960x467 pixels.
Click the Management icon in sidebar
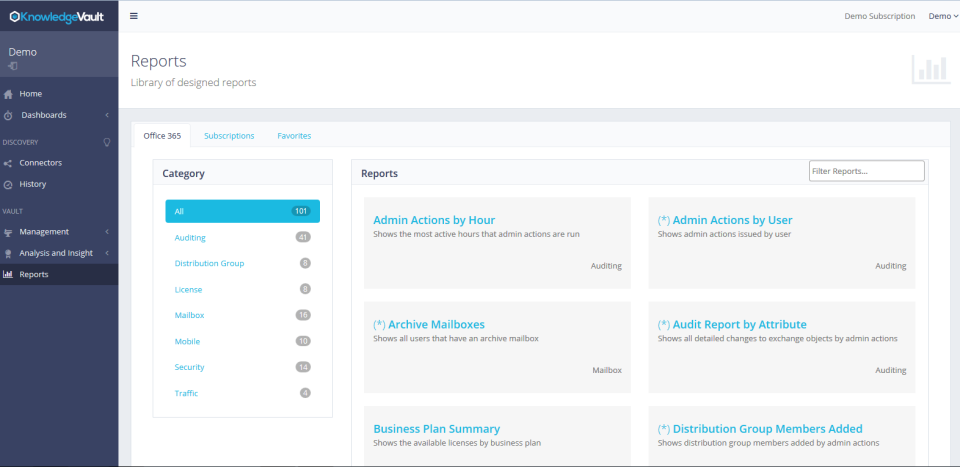(x=8, y=233)
